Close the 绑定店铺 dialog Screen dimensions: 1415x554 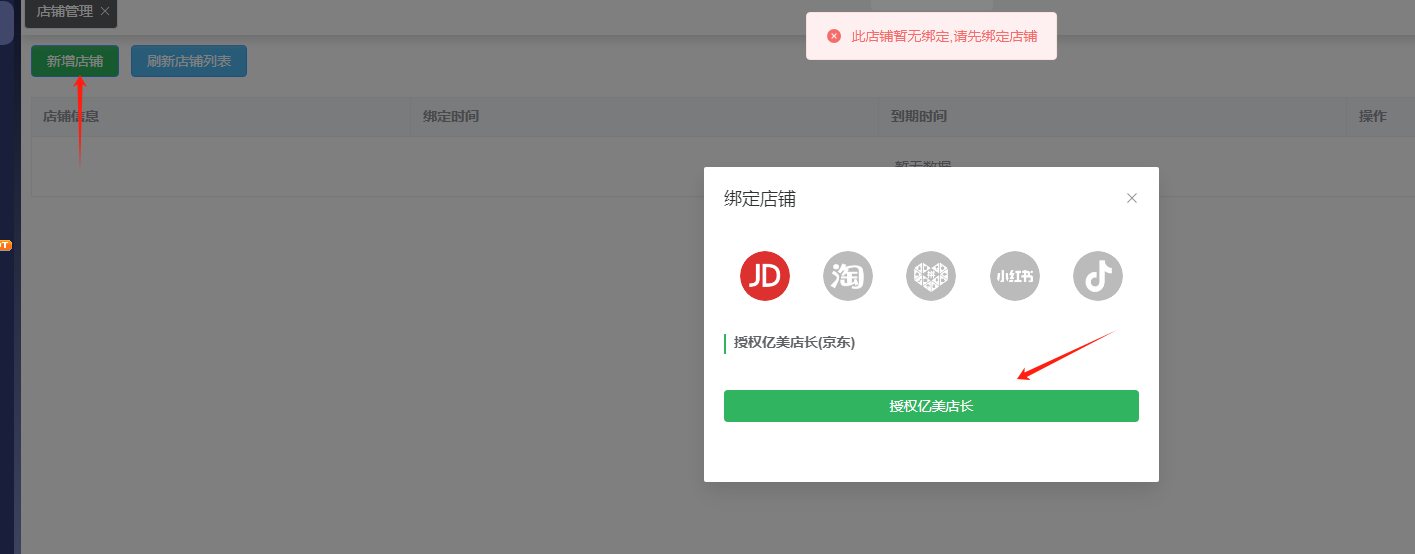pyautogui.click(x=1132, y=198)
